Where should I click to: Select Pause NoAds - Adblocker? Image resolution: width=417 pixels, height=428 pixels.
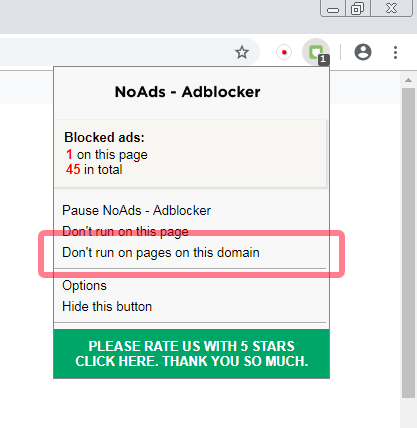pyautogui.click(x=136, y=210)
